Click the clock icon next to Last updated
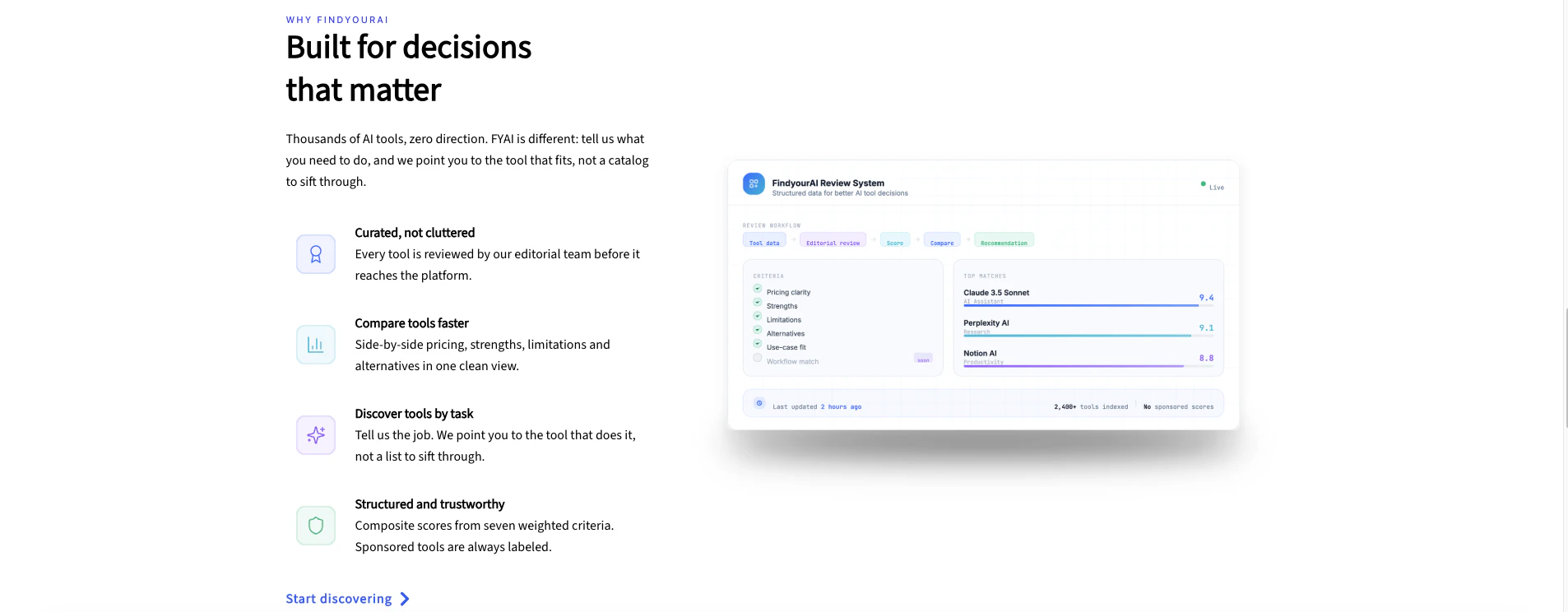Image resolution: width=1568 pixels, height=612 pixels. pyautogui.click(x=759, y=403)
